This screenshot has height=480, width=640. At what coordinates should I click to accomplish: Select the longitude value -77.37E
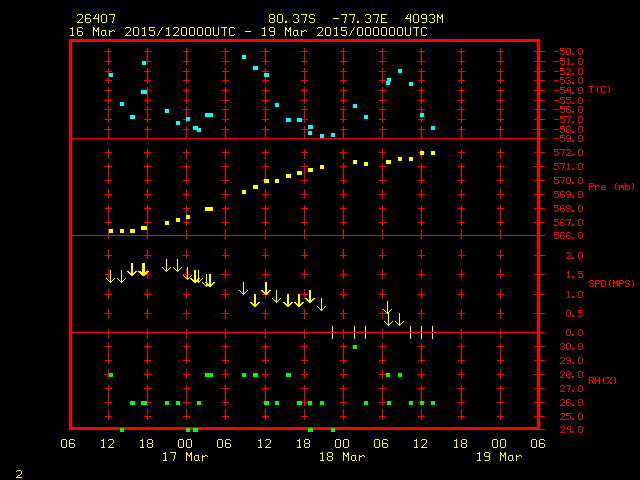click(360, 19)
